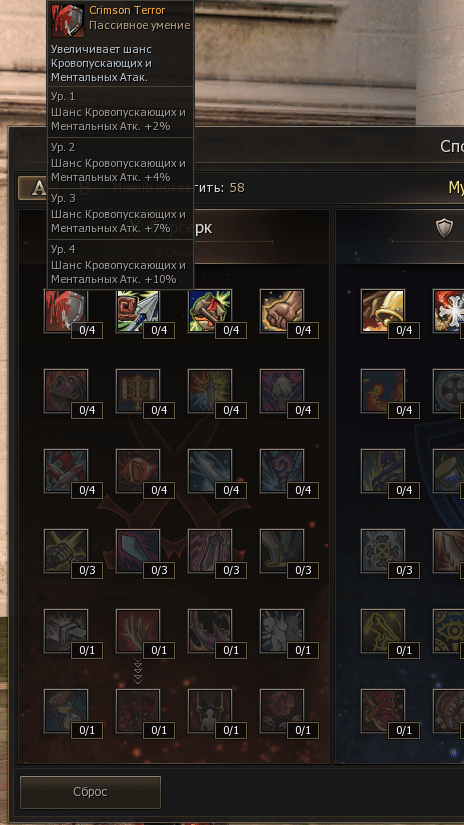Click the Сброс reset button
Viewport: 464px width, 825px height.
(90, 792)
